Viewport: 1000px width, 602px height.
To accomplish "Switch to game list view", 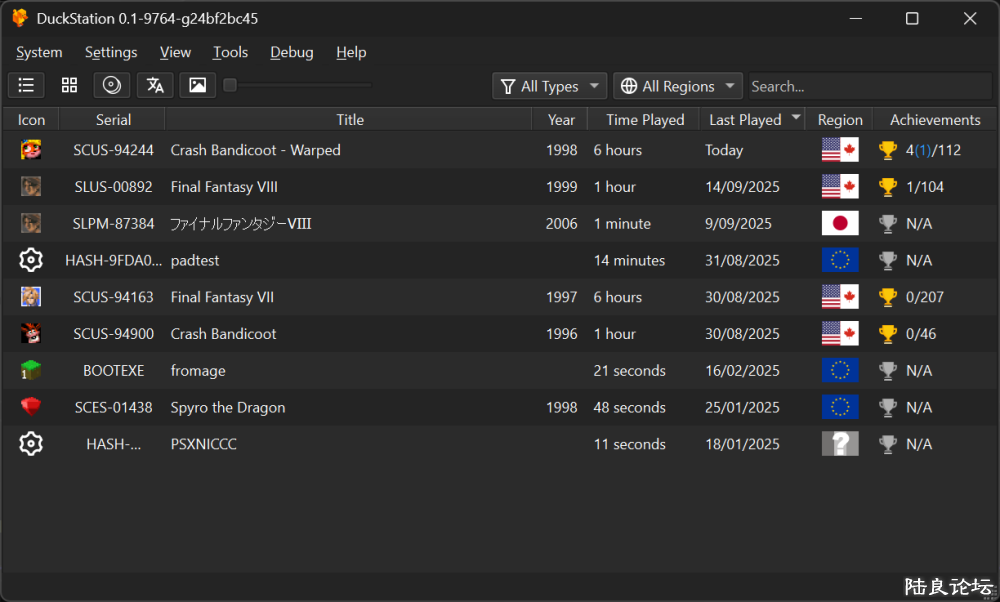I will coord(26,86).
